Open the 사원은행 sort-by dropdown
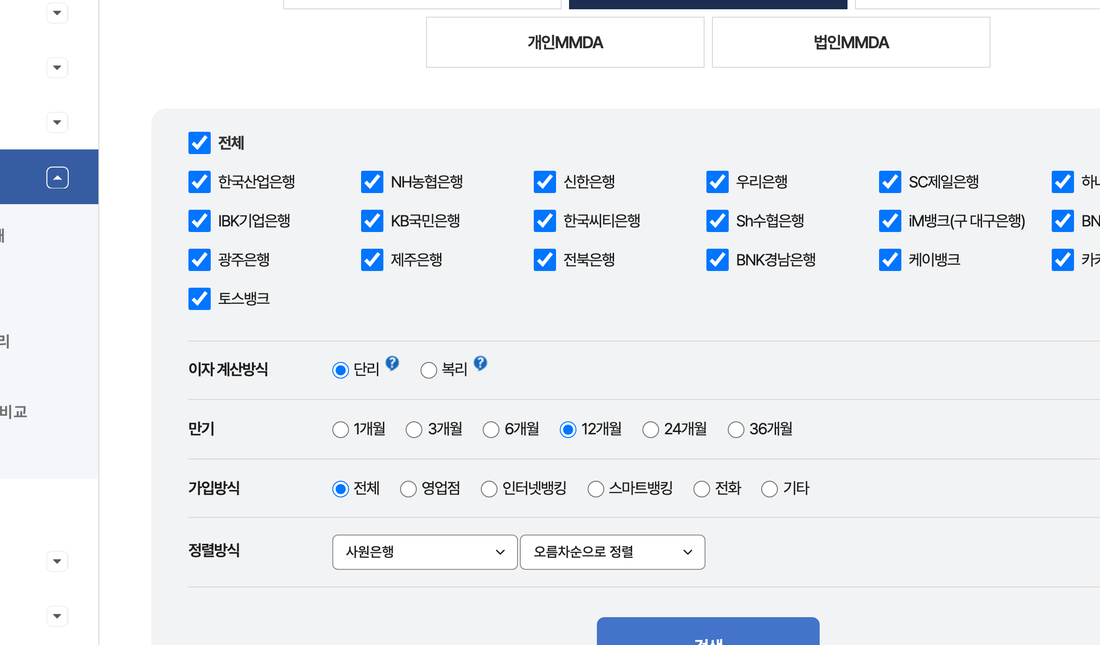The height and width of the screenshot is (645, 1100). pos(425,552)
